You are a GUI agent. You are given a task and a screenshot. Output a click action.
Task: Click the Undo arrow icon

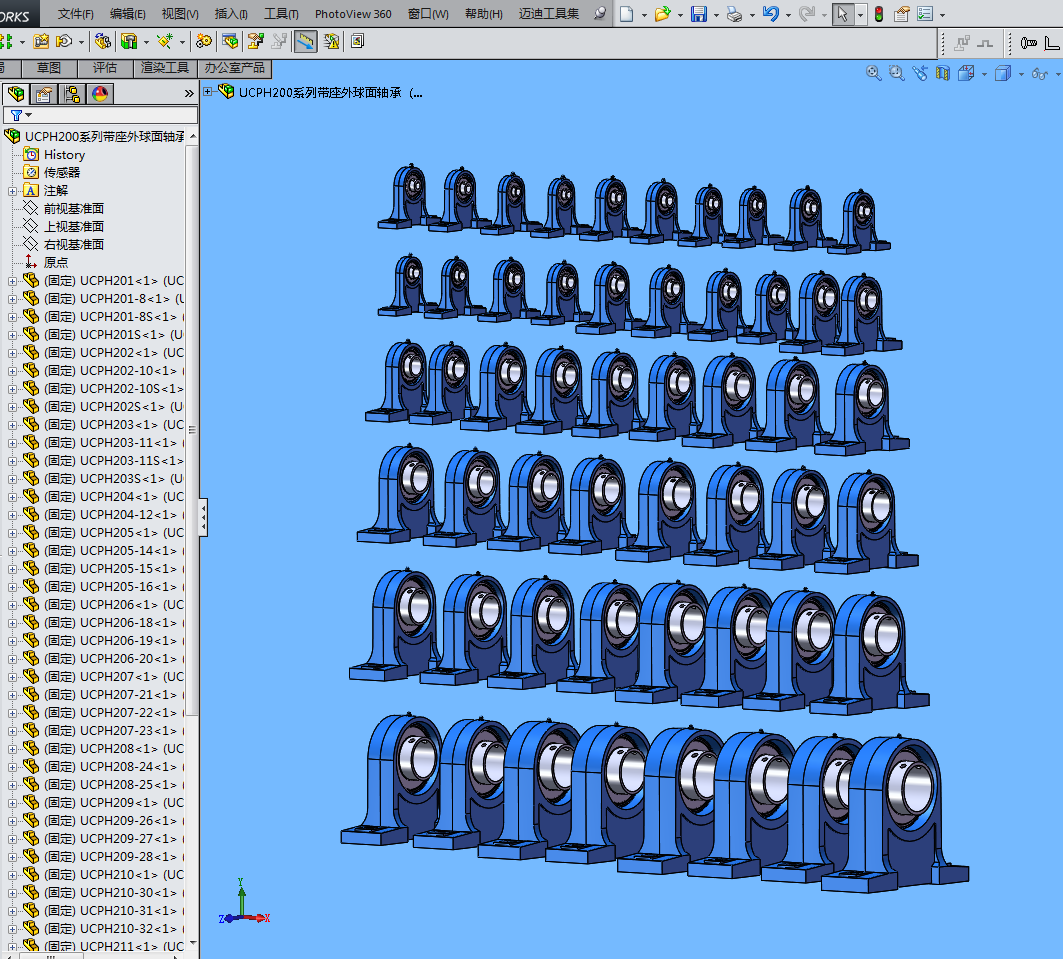pyautogui.click(x=769, y=14)
